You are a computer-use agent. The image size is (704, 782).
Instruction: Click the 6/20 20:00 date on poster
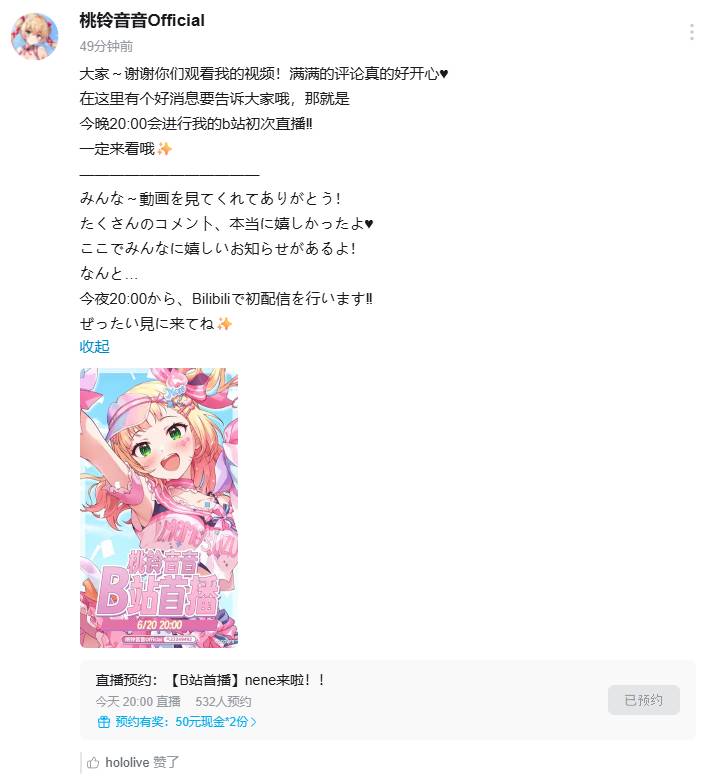(160, 624)
